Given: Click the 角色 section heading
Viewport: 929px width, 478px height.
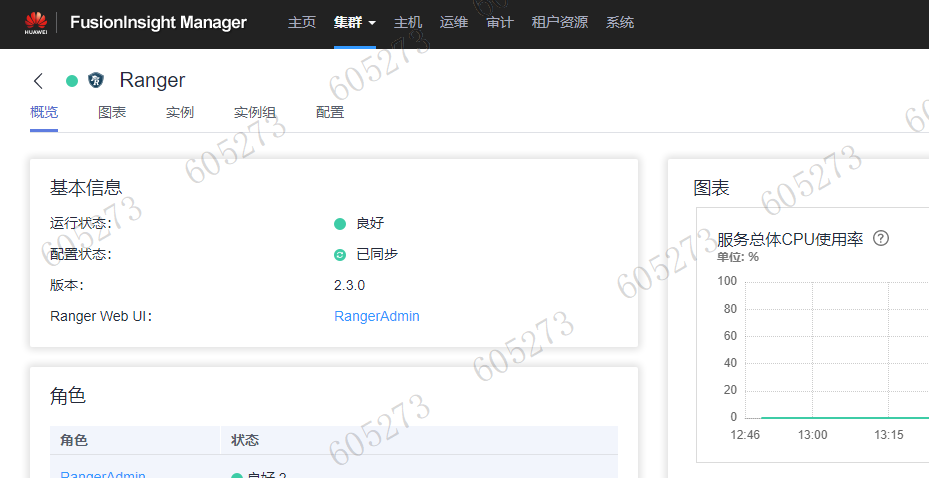Looking at the screenshot, I should tap(68, 396).
